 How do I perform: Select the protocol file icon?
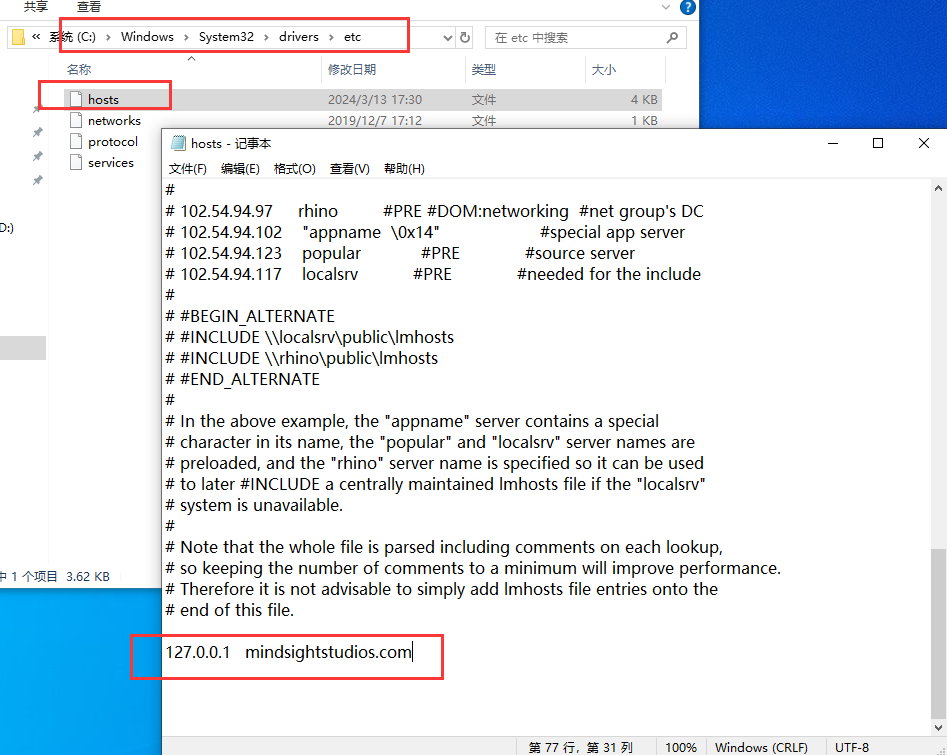[76, 141]
